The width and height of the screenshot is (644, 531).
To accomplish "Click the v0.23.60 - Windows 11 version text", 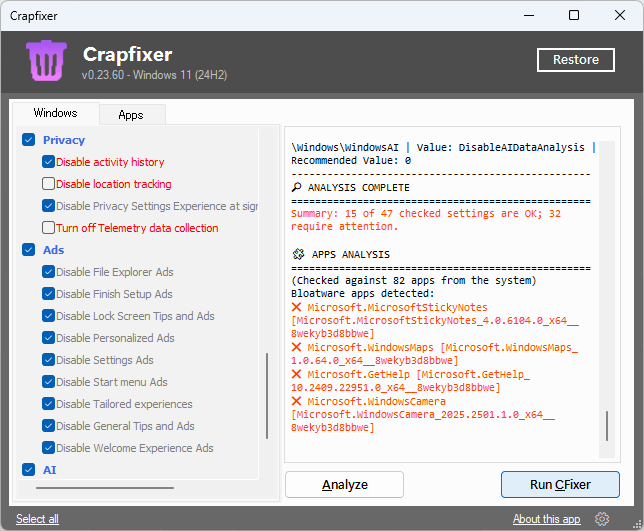I will click(x=154, y=75).
